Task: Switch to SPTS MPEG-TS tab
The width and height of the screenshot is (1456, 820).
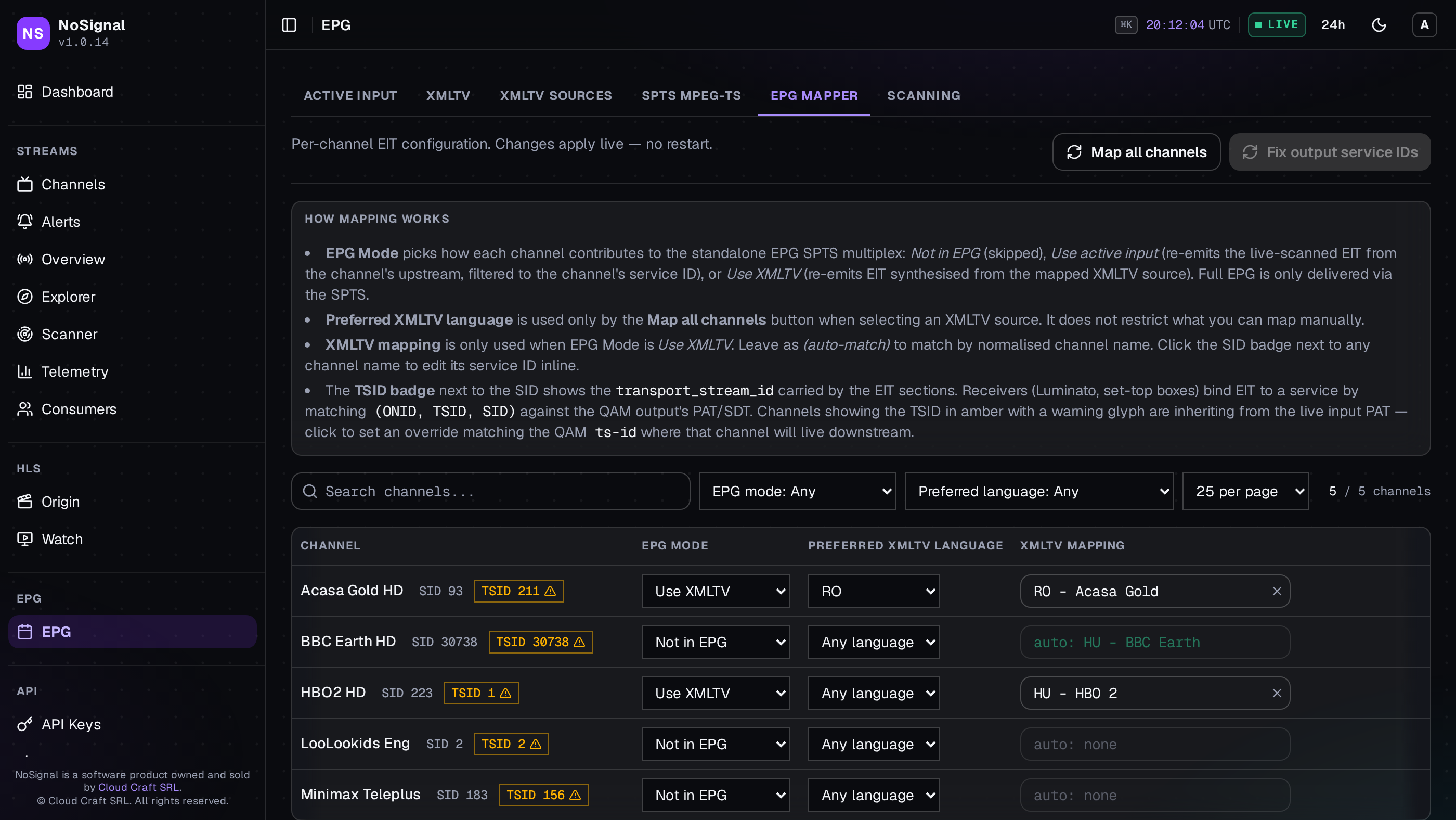Action: point(691,96)
